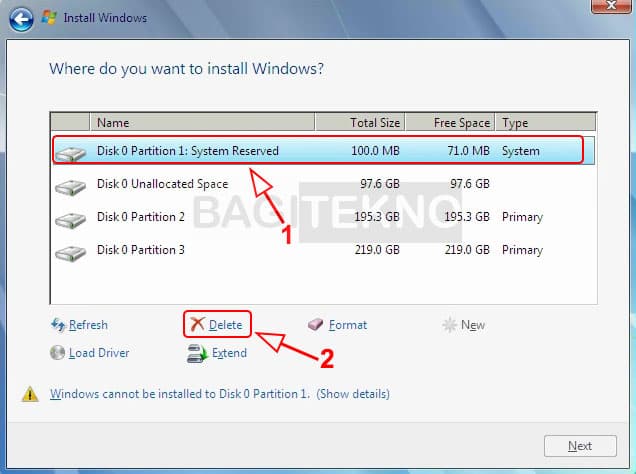
Task: Click the eraser Format icon
Action: click(315, 324)
